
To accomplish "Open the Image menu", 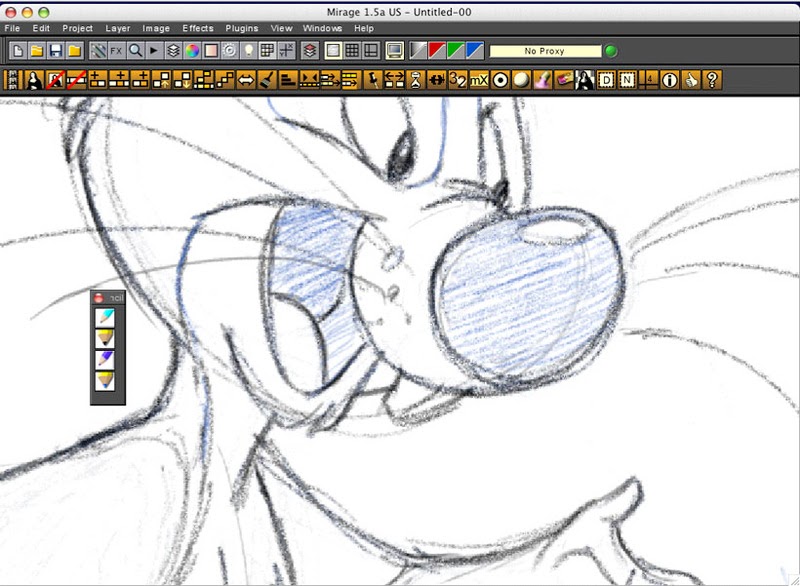I will pyautogui.click(x=156, y=28).
